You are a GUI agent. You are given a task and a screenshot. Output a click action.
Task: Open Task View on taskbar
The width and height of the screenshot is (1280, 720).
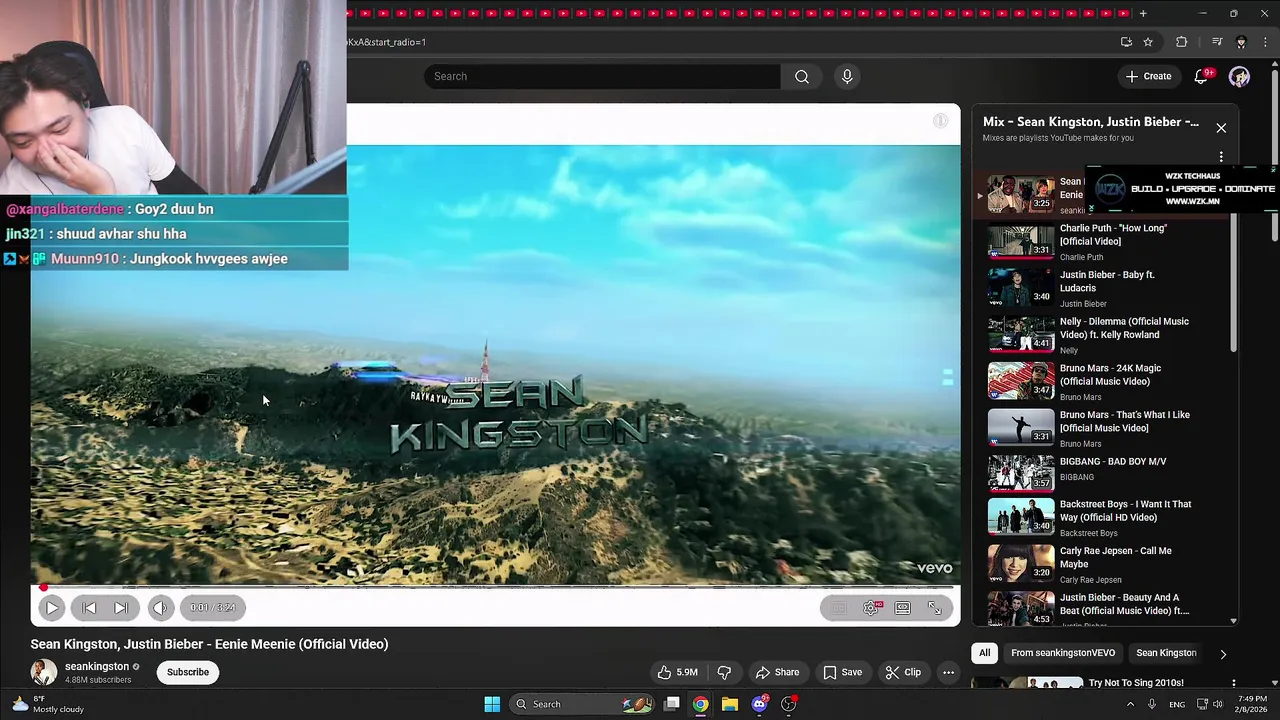click(672, 704)
